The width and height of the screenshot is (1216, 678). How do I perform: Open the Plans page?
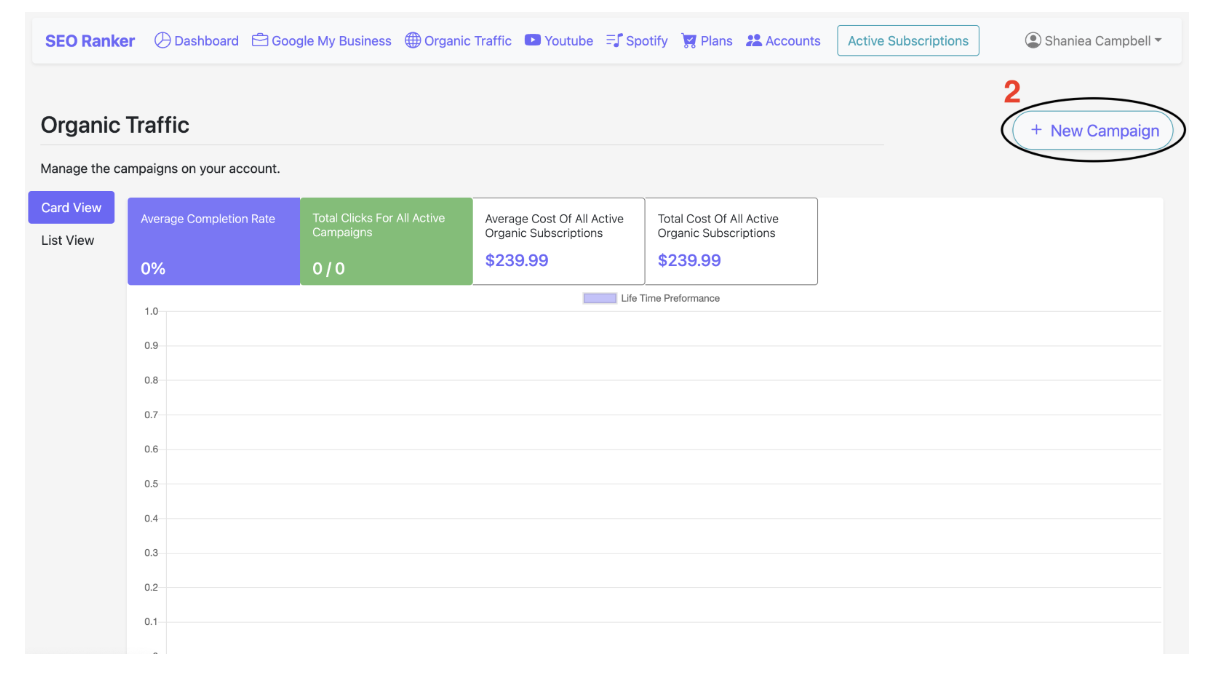click(707, 41)
